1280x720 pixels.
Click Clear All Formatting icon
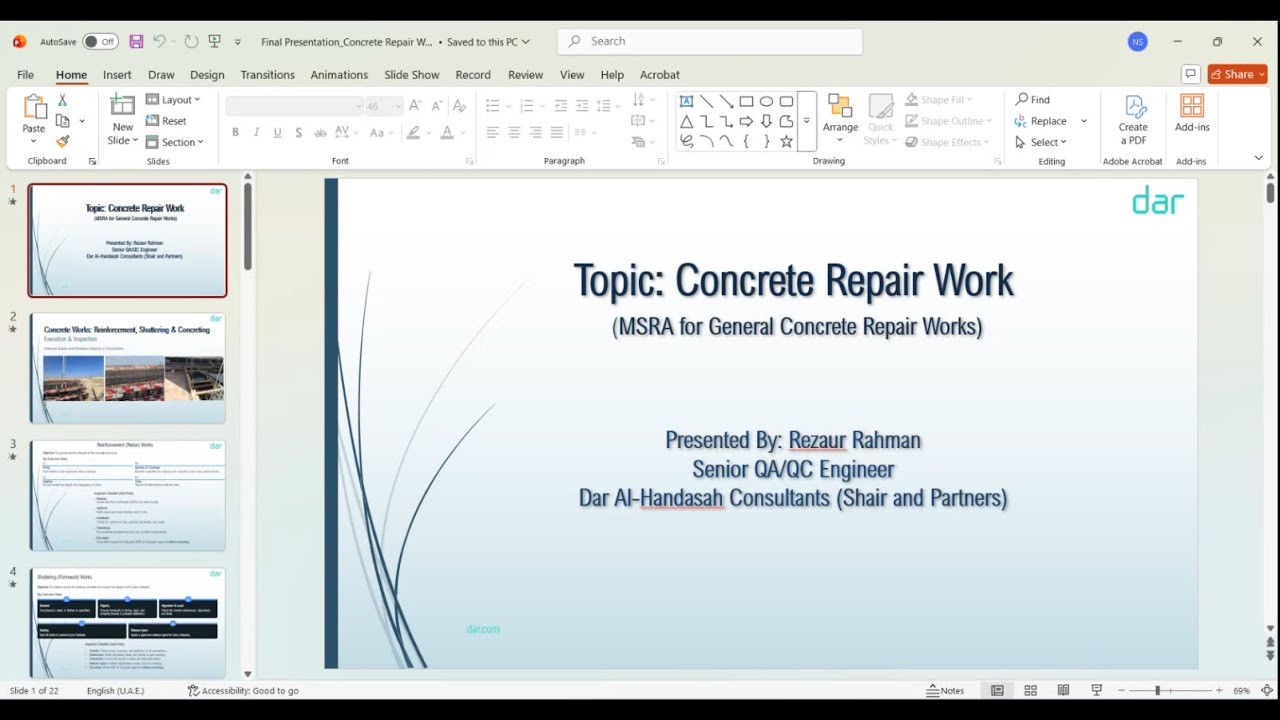point(459,106)
